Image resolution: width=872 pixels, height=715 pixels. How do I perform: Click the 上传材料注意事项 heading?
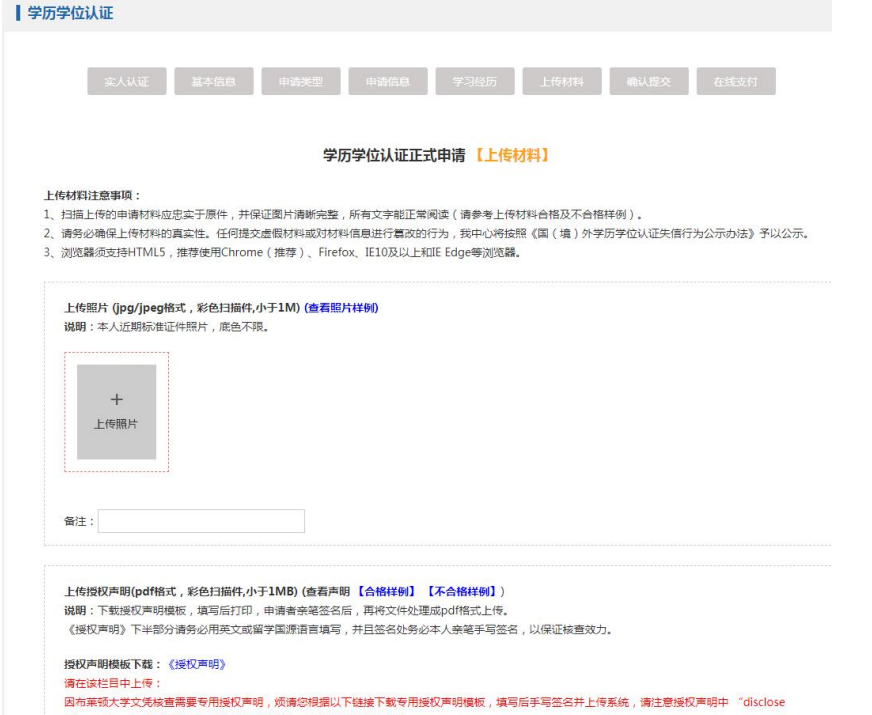coord(95,196)
